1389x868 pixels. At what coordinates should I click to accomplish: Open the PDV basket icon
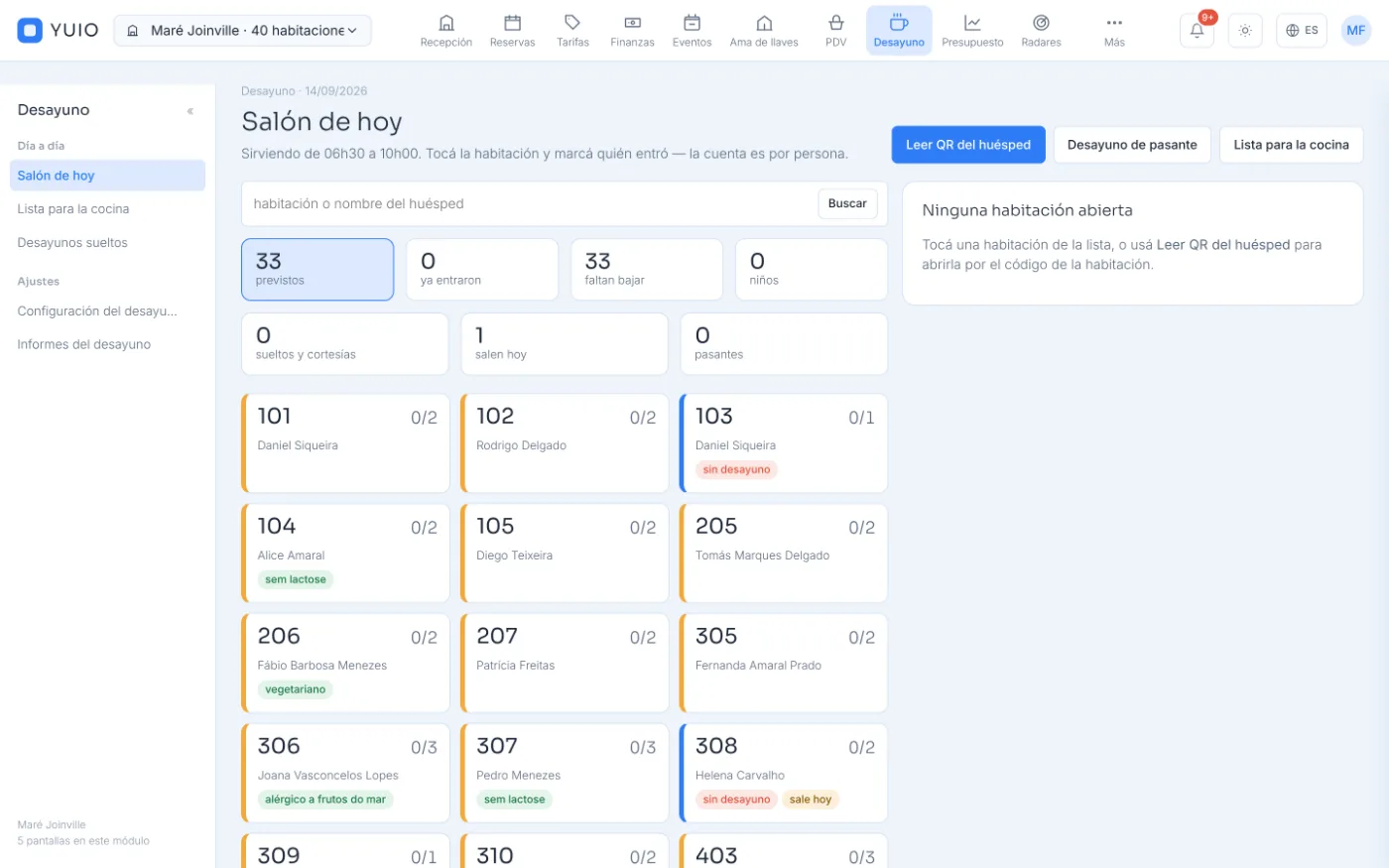(x=835, y=31)
